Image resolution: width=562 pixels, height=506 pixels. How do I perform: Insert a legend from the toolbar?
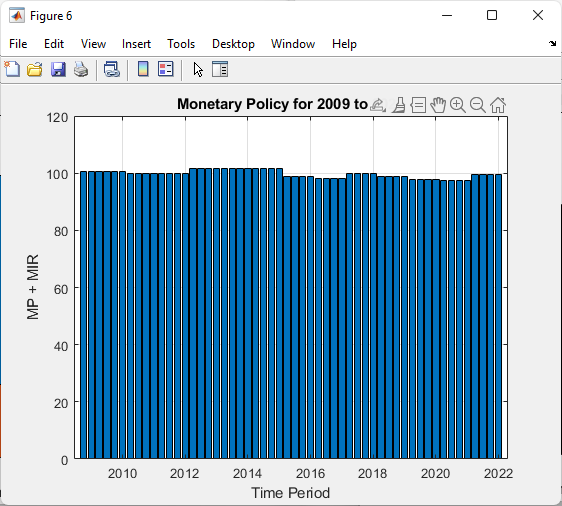[x=166, y=69]
